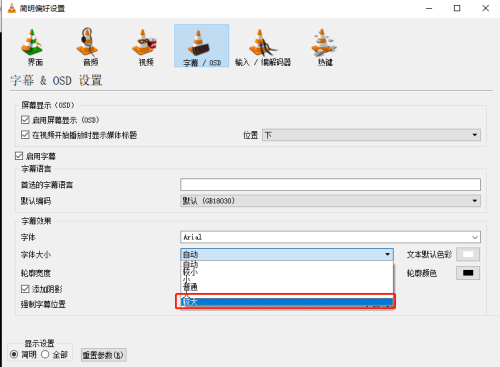Minimize the 简明偏好设置 window

(429, 8)
